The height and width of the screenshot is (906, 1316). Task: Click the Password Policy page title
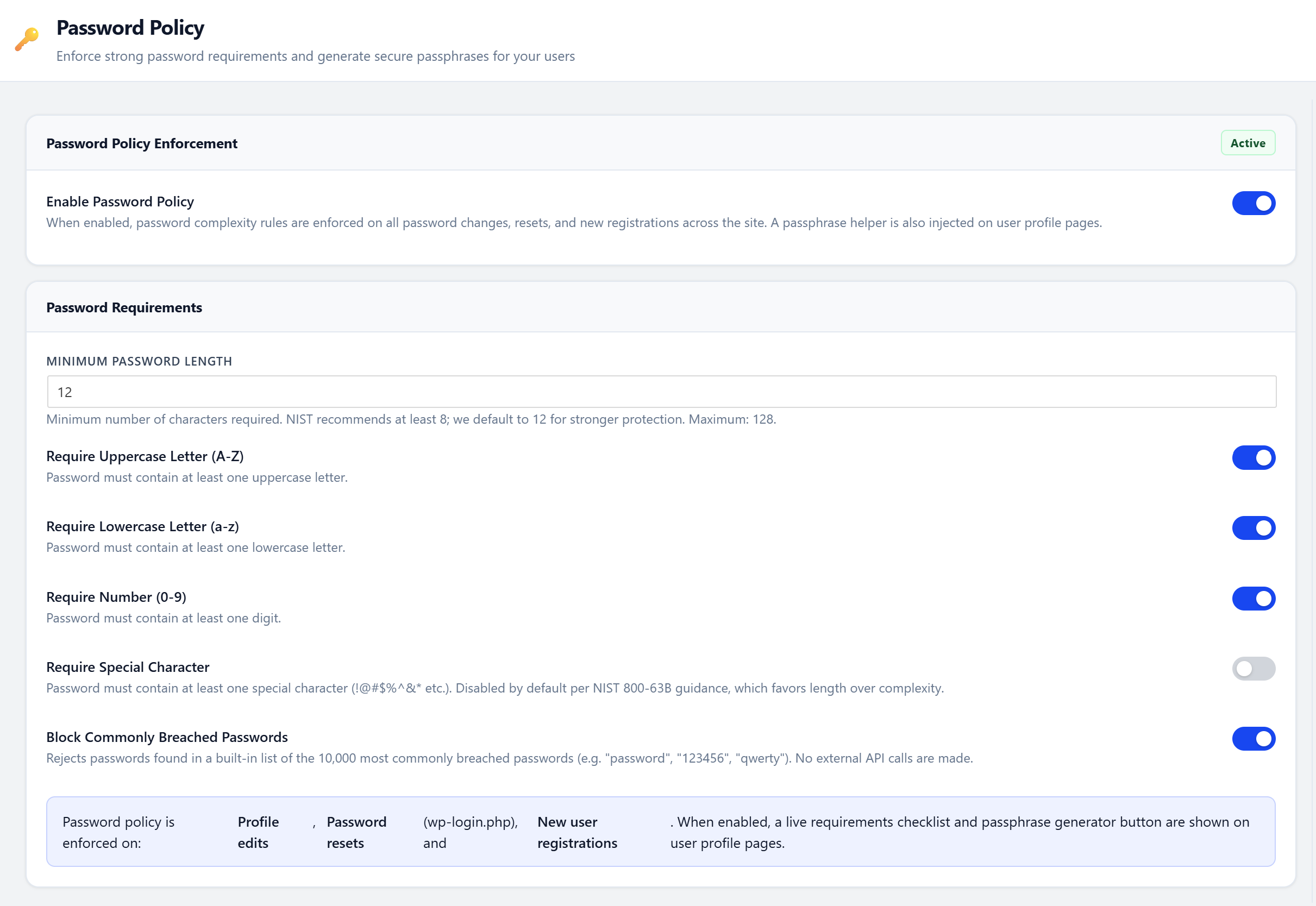point(130,27)
